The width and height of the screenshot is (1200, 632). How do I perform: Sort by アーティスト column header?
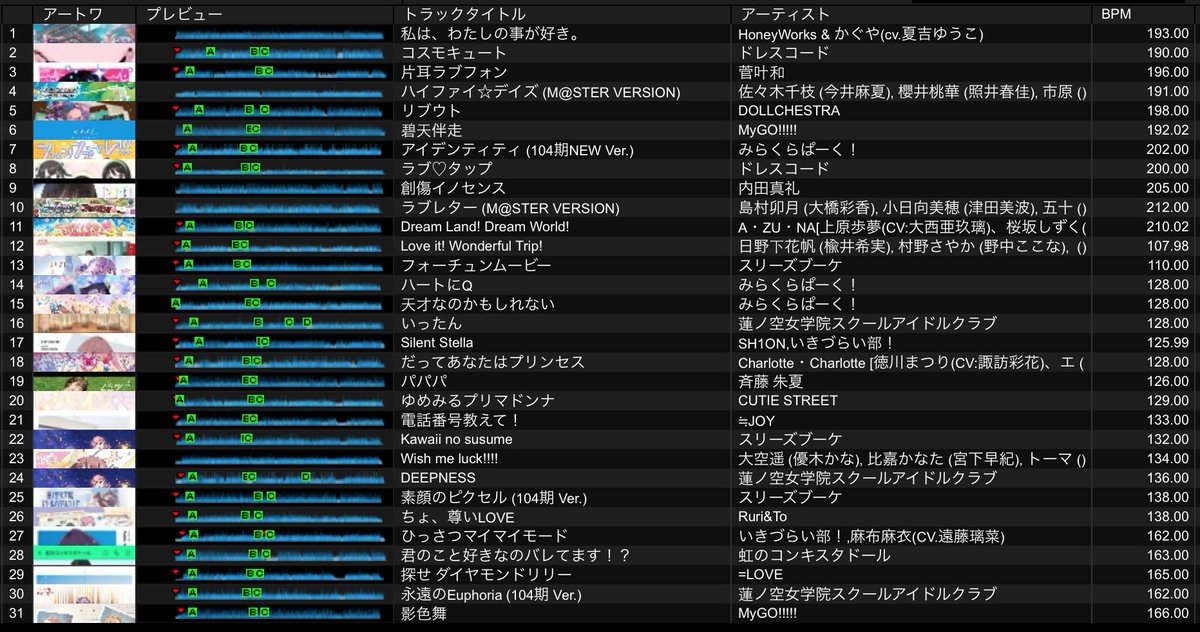pyautogui.click(x=912, y=14)
